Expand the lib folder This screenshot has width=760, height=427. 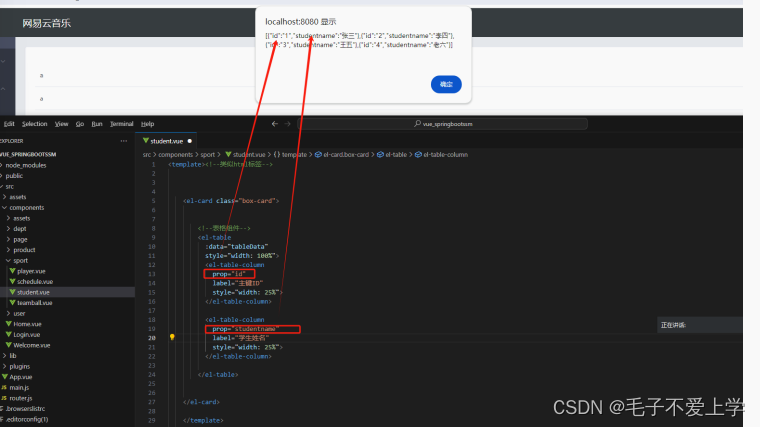[13, 356]
